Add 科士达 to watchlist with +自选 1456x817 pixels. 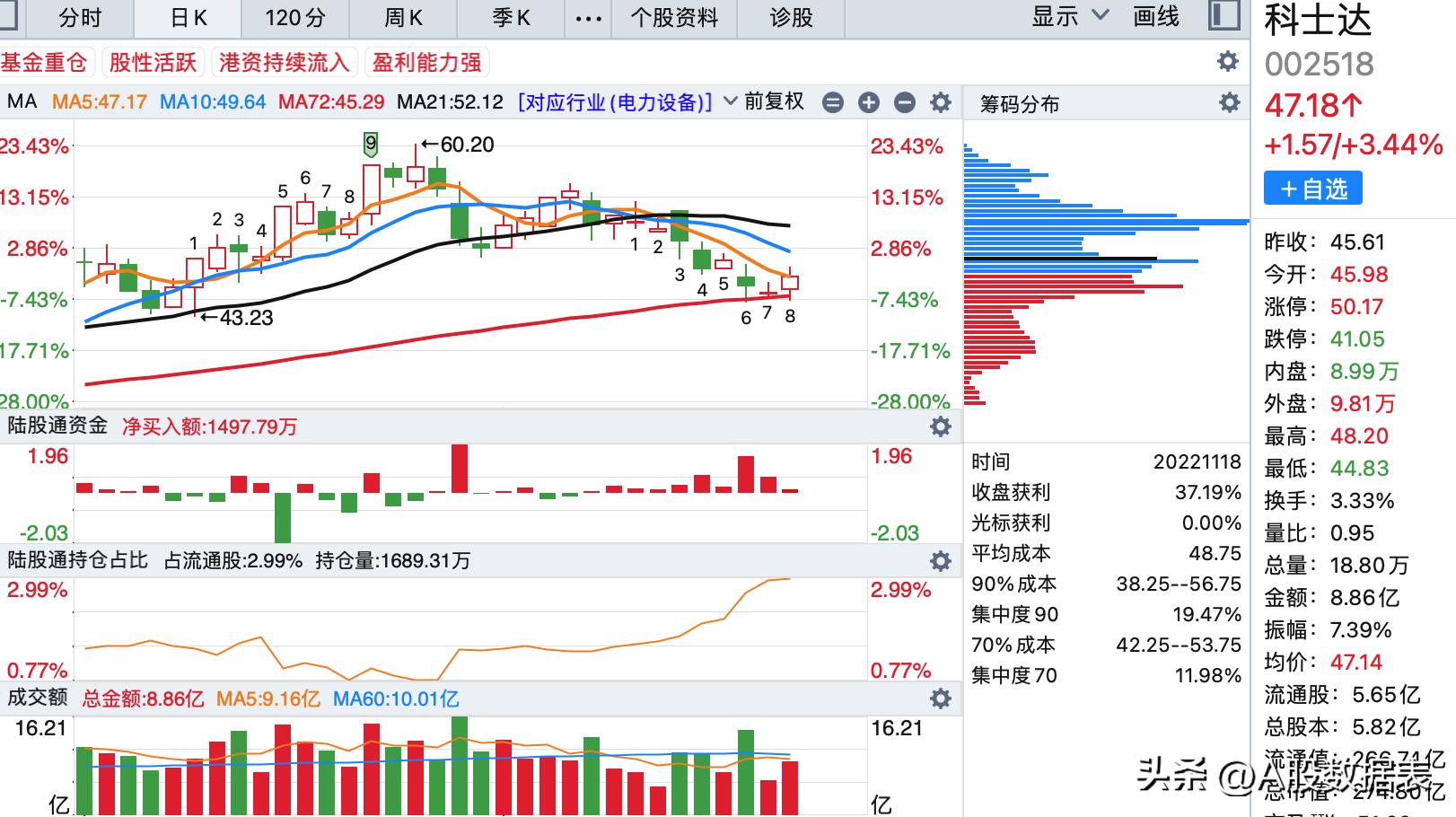click(x=1312, y=189)
